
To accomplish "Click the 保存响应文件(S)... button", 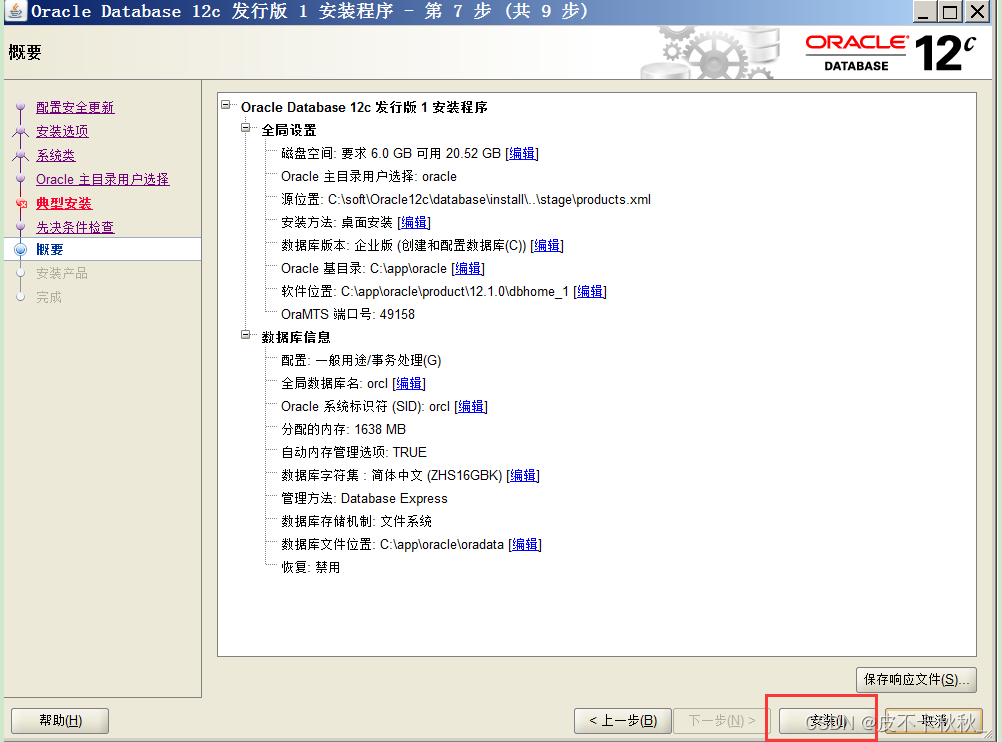I will 916,679.
